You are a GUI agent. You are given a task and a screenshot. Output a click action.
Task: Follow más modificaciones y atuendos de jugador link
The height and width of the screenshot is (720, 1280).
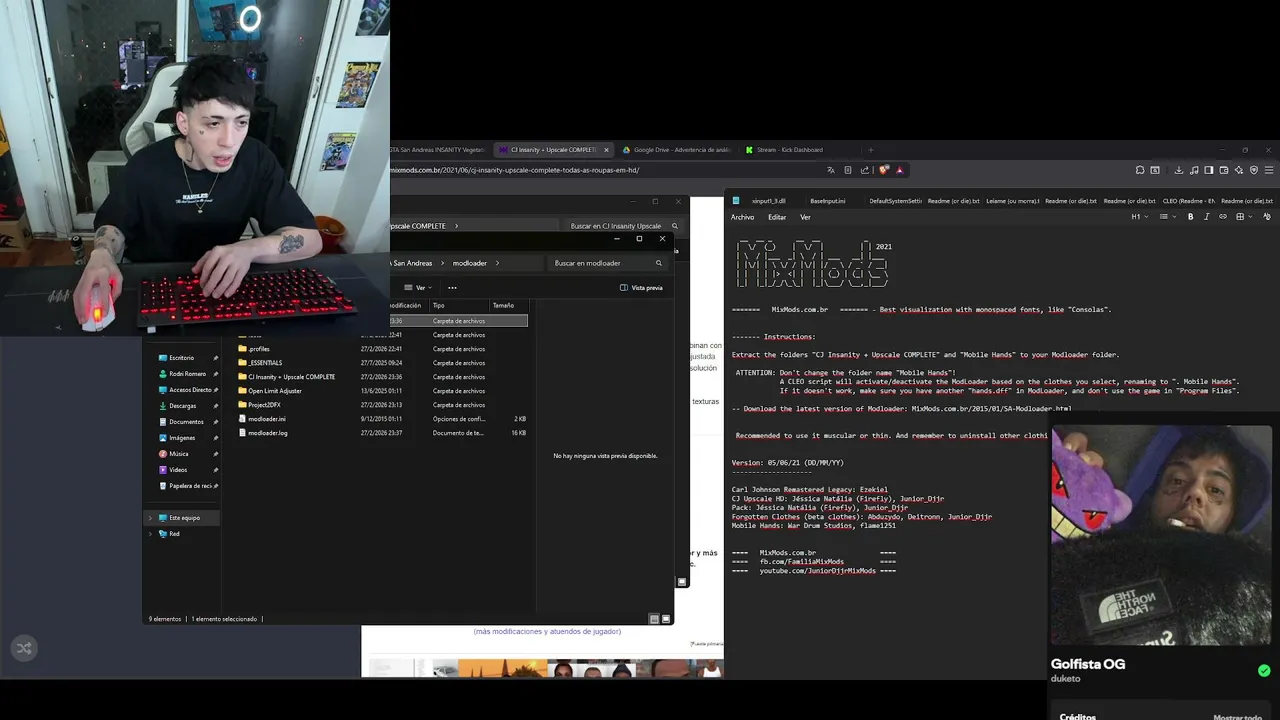(547, 631)
